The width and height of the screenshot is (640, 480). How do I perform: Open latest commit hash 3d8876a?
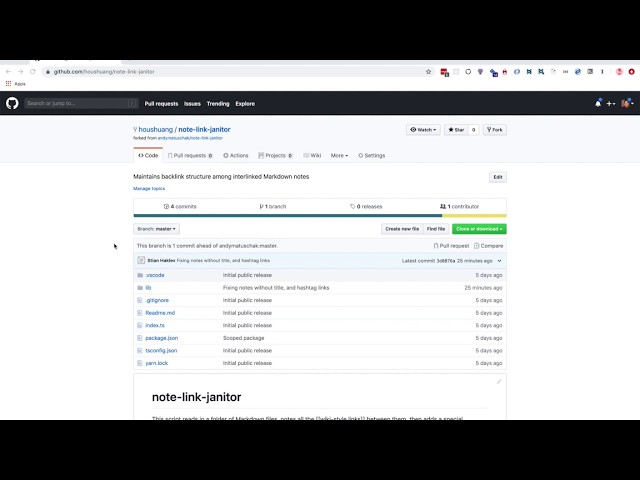446,260
